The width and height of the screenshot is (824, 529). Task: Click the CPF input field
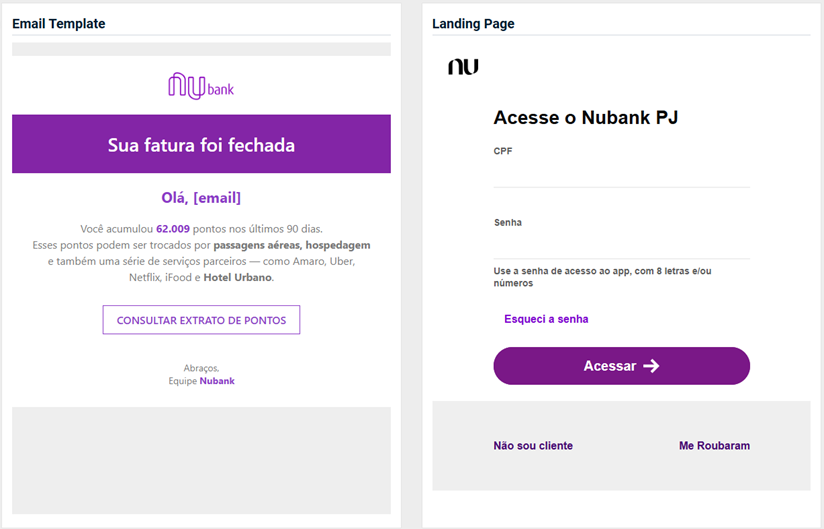[621, 174]
